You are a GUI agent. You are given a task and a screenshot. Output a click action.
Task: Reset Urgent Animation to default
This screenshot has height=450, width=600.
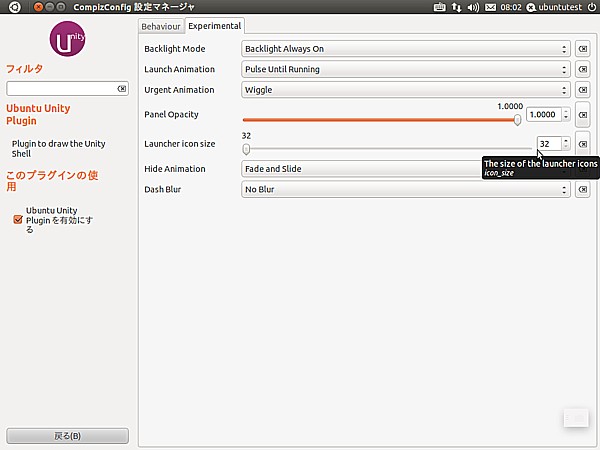tap(582, 90)
